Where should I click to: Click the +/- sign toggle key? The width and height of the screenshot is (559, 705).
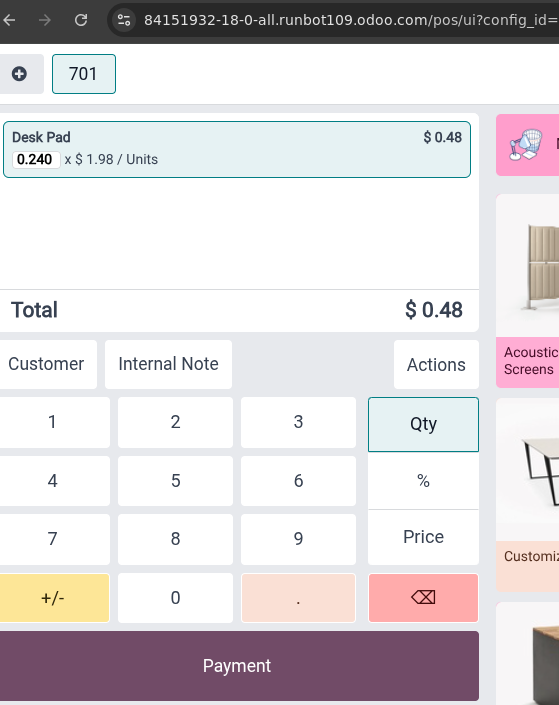click(53, 598)
